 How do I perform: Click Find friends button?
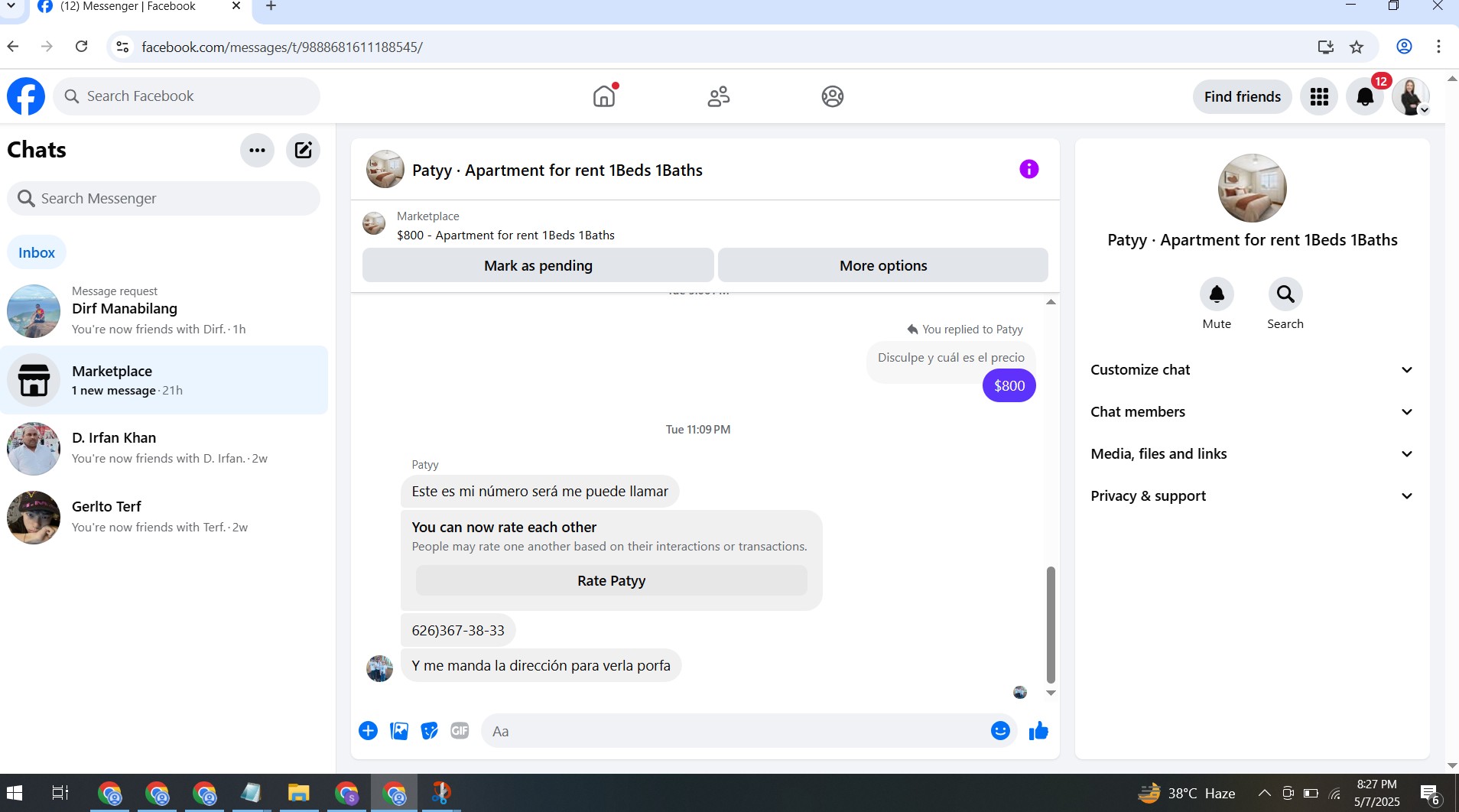click(1242, 96)
